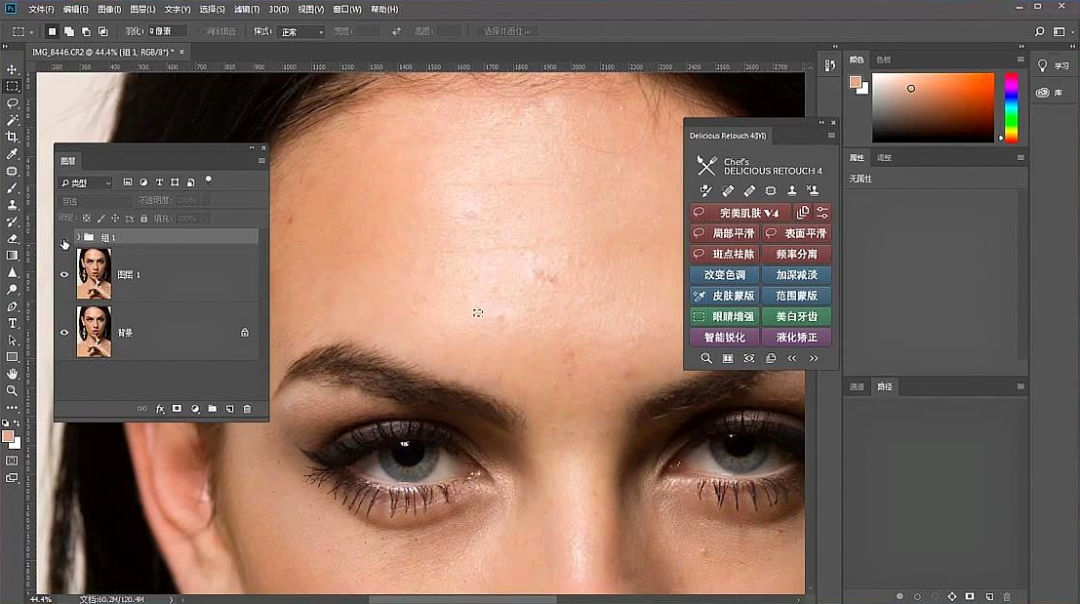Select the Magic Wand tool
Screen dimensions: 1080x604
pyautogui.click(x=12, y=121)
